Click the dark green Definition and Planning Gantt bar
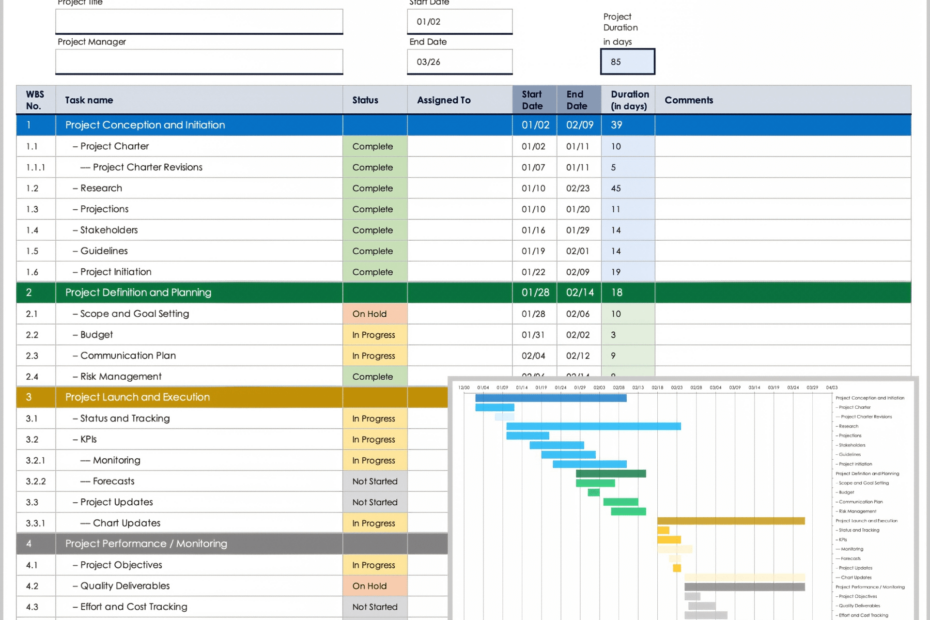Viewport: 930px width, 620px height. [611, 473]
